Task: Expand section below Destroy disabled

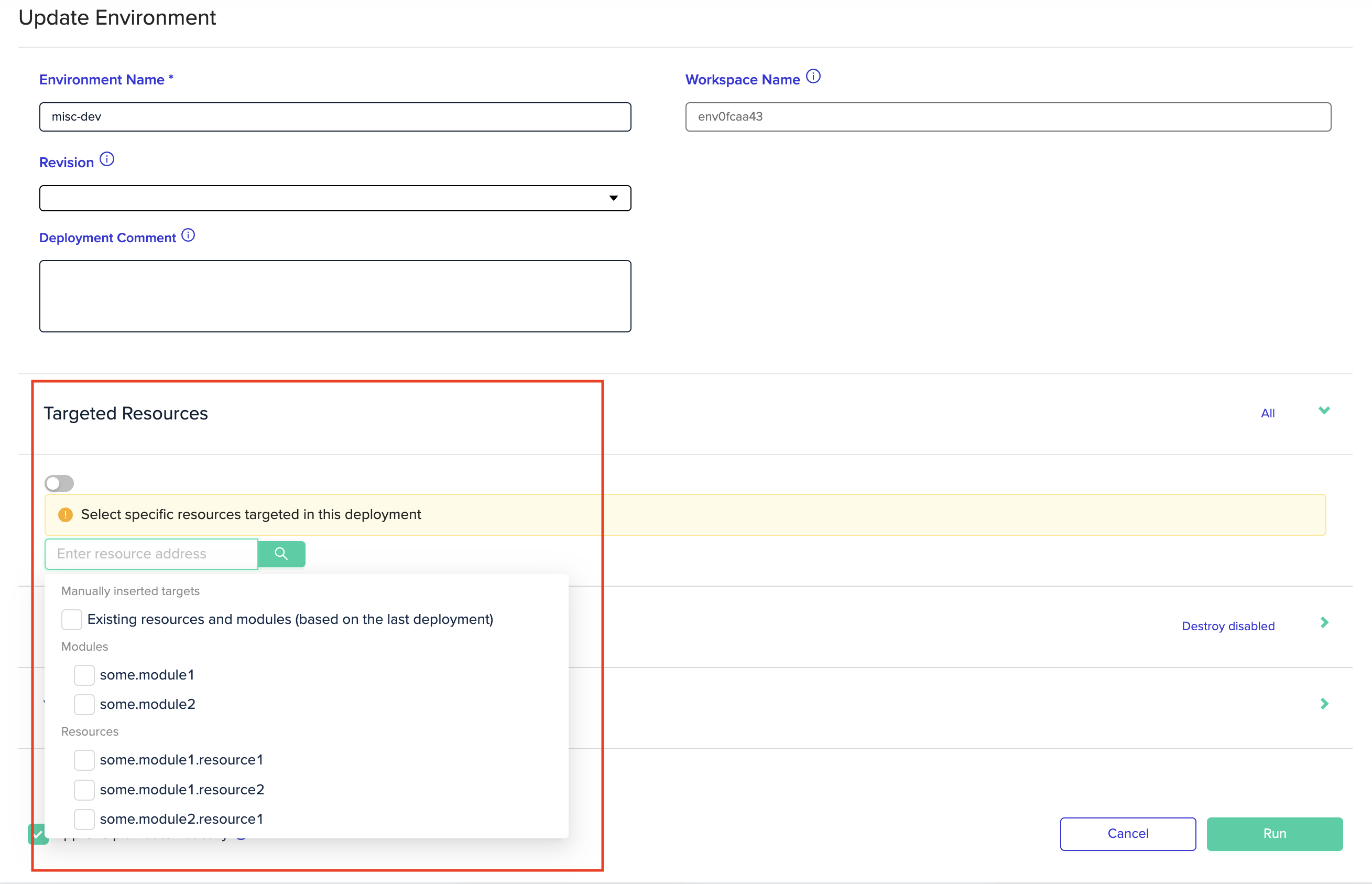Action: pyautogui.click(x=1324, y=704)
